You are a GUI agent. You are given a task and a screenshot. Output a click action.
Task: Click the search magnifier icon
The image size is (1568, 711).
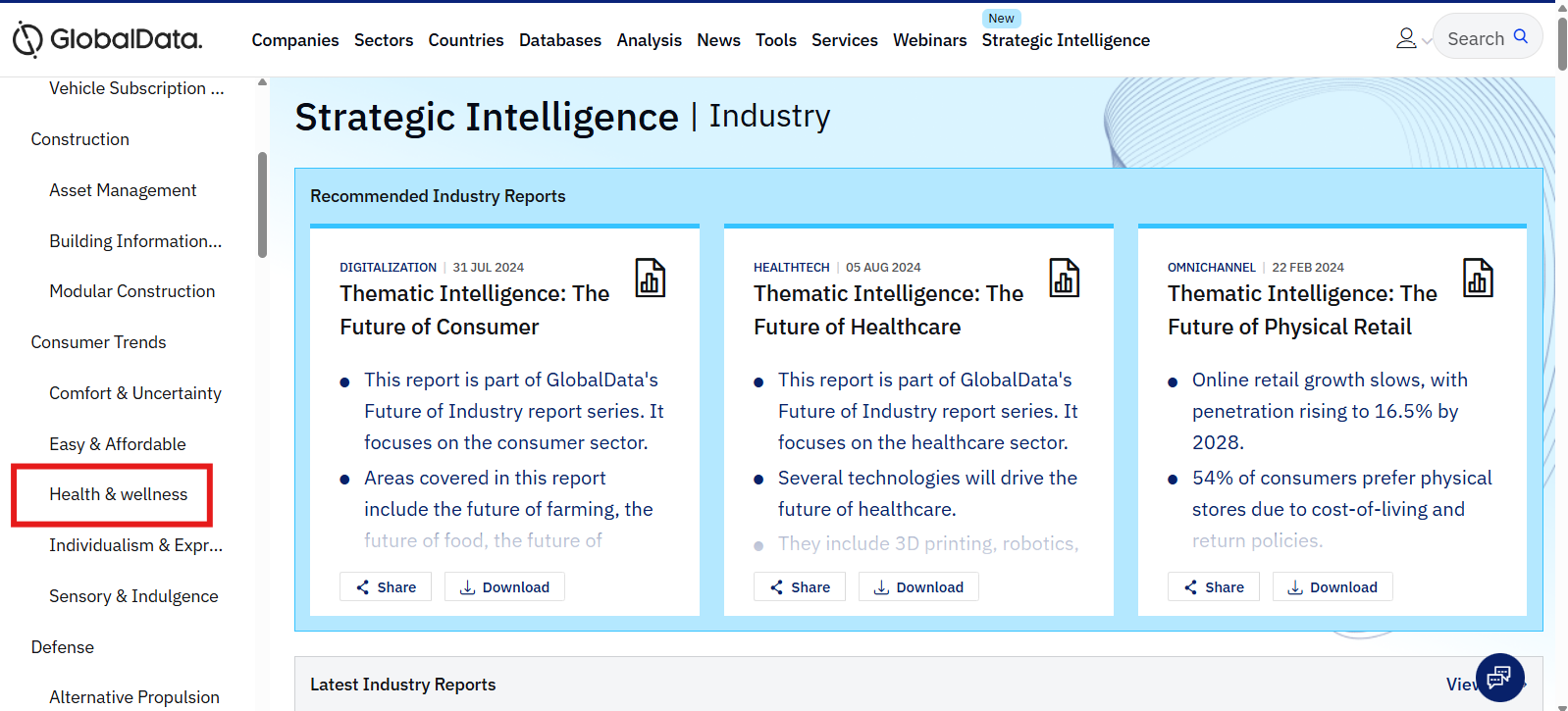(x=1521, y=36)
